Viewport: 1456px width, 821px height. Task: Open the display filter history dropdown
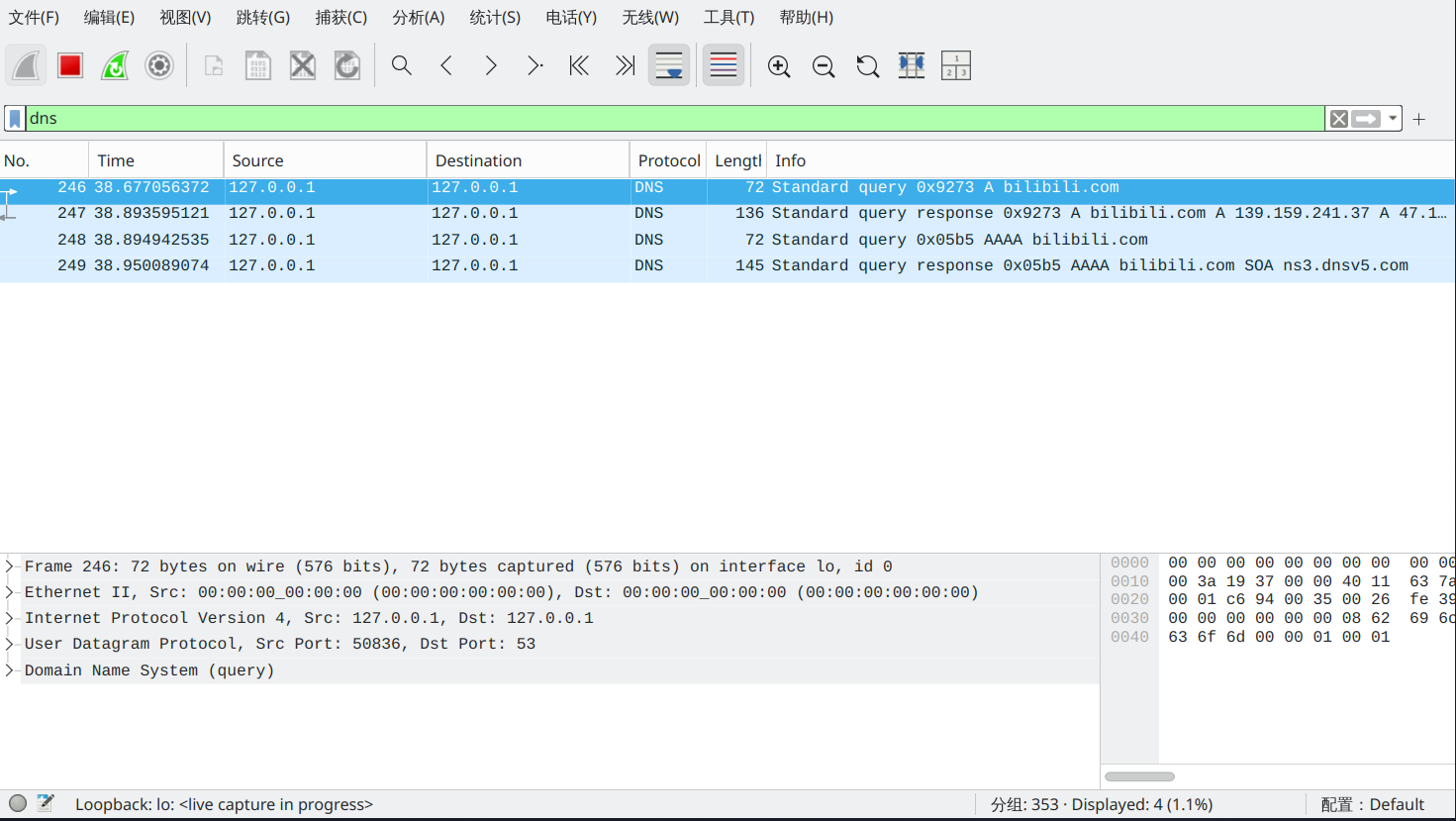[x=1393, y=119]
